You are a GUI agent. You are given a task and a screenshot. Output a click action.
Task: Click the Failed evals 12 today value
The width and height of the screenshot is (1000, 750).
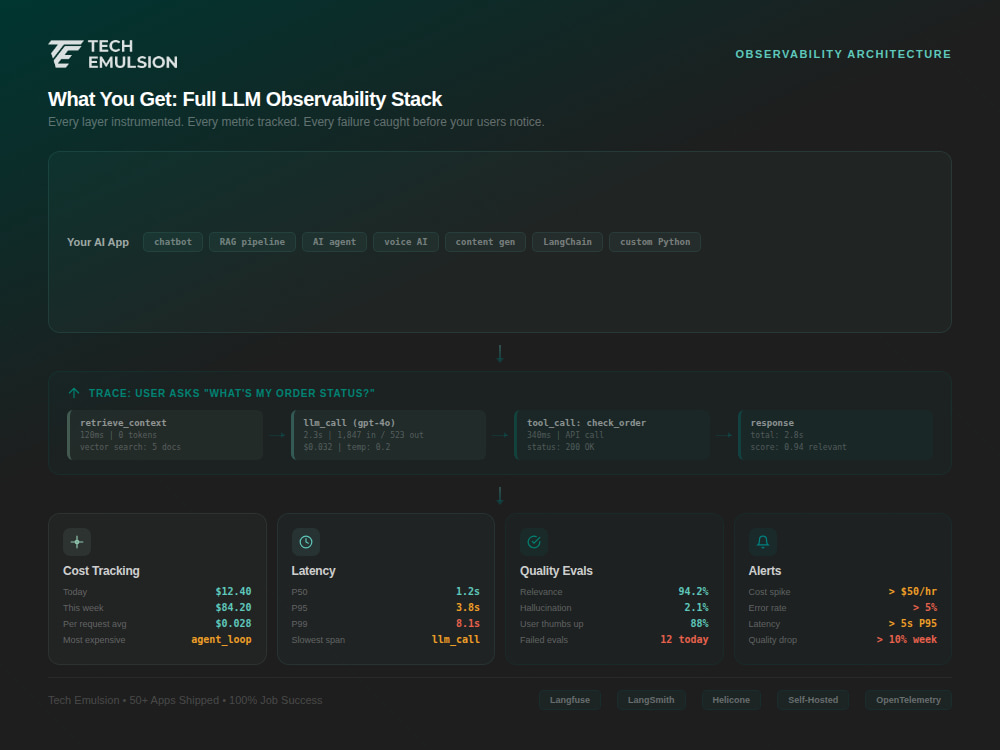click(684, 639)
